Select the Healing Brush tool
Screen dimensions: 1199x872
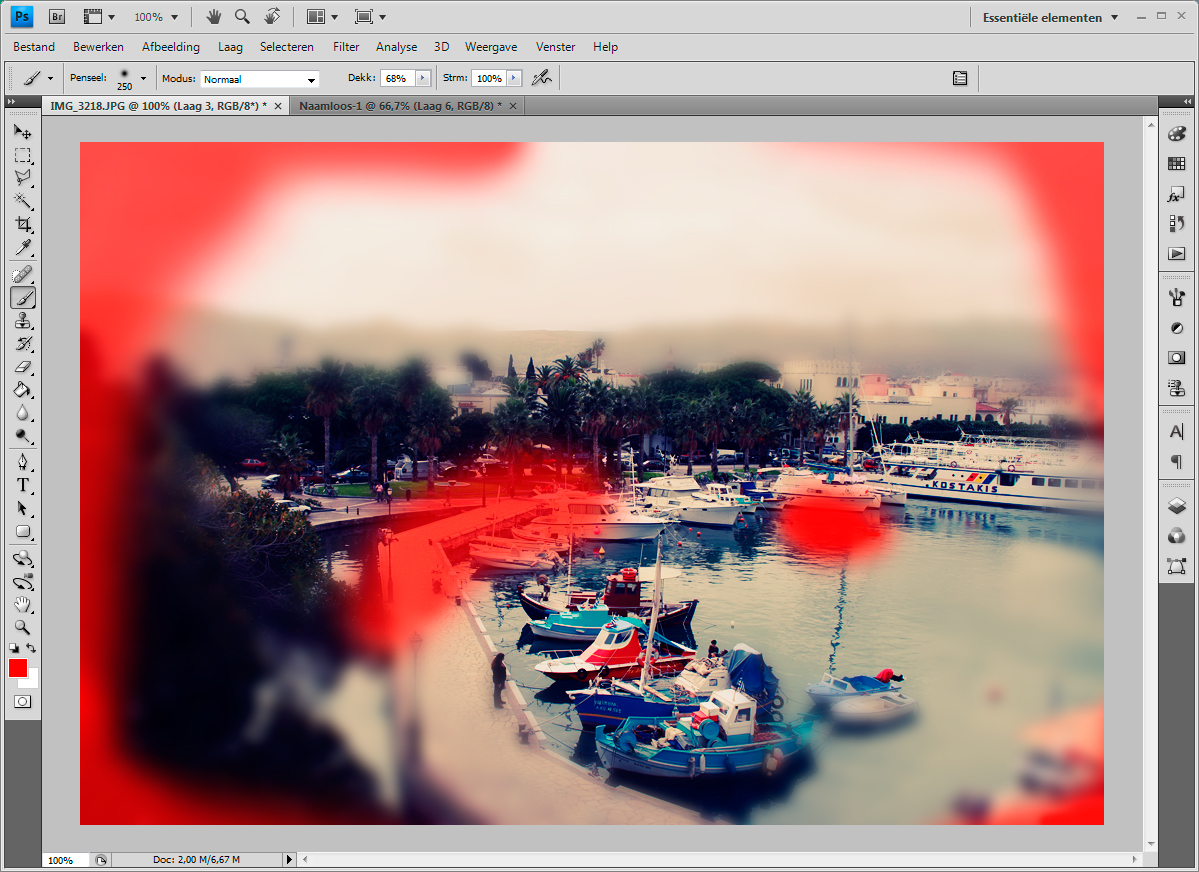click(x=23, y=274)
